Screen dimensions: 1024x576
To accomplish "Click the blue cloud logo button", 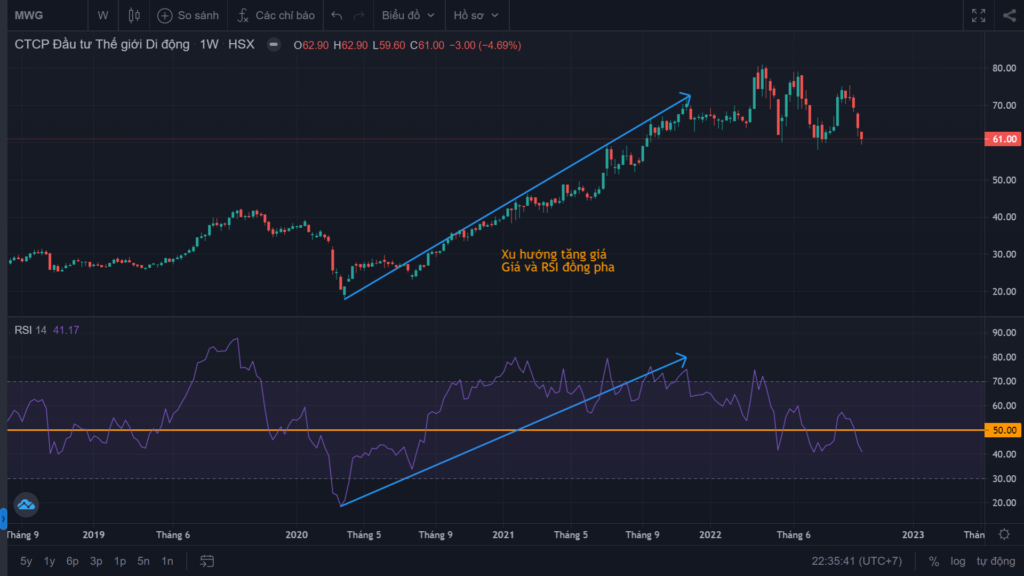I will tap(26, 505).
